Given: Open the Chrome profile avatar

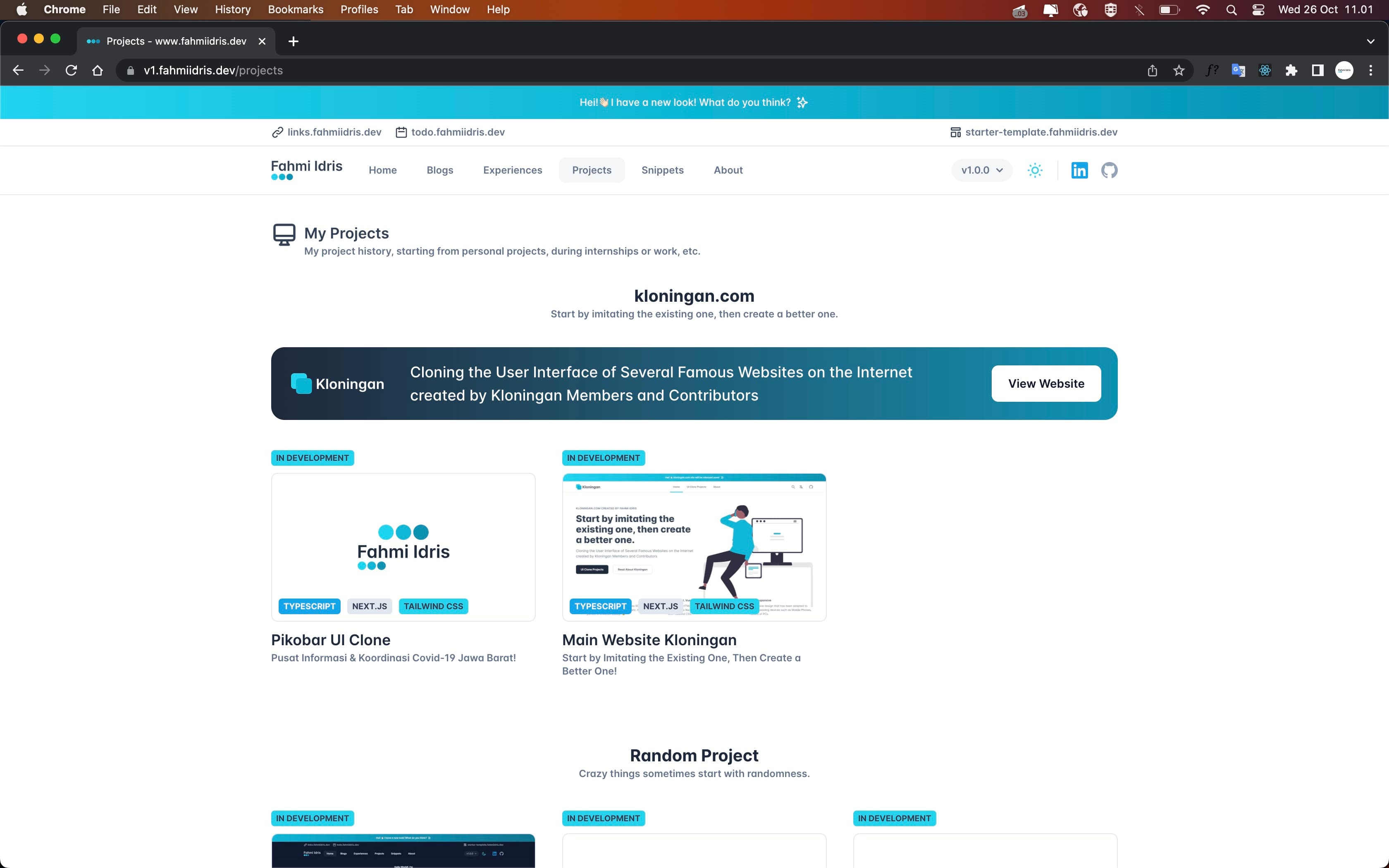Looking at the screenshot, I should coord(1344,71).
